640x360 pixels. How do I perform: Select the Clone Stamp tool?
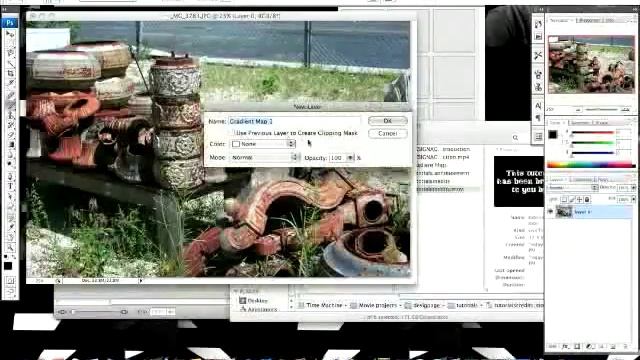10,116
